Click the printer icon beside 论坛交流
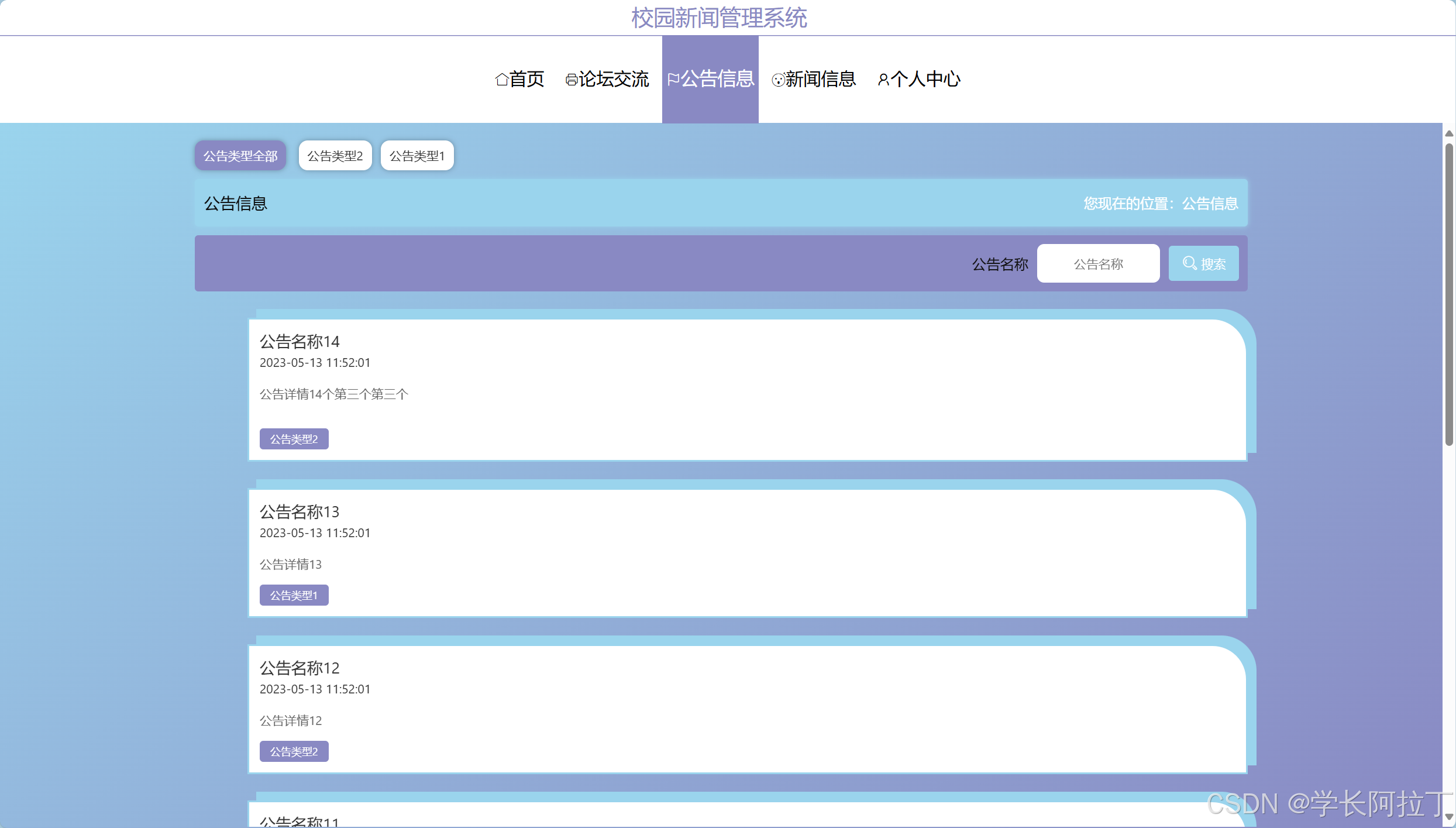This screenshot has height=828, width=1456. 571,80
